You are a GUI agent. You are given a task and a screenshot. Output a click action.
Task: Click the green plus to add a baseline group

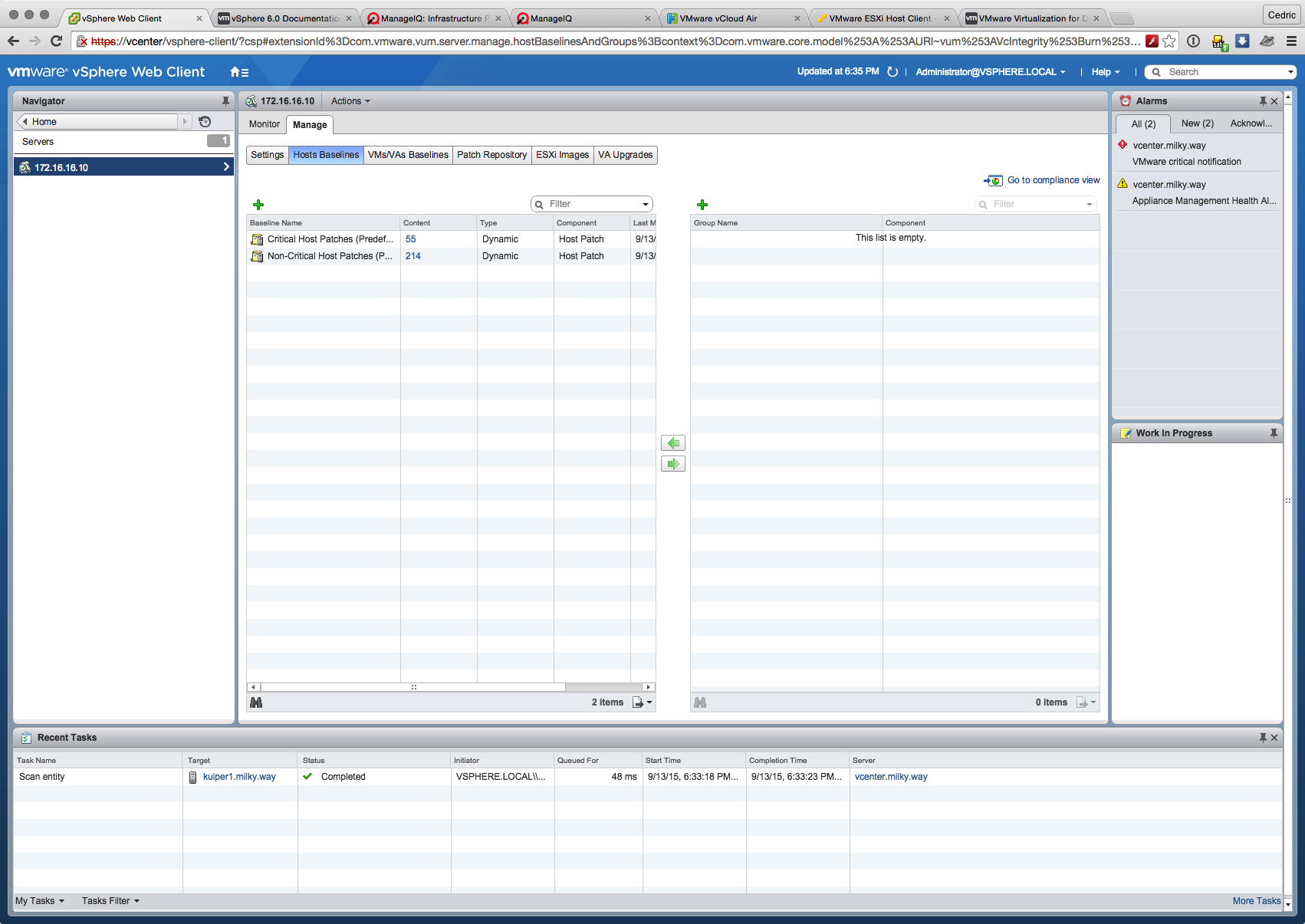(702, 205)
